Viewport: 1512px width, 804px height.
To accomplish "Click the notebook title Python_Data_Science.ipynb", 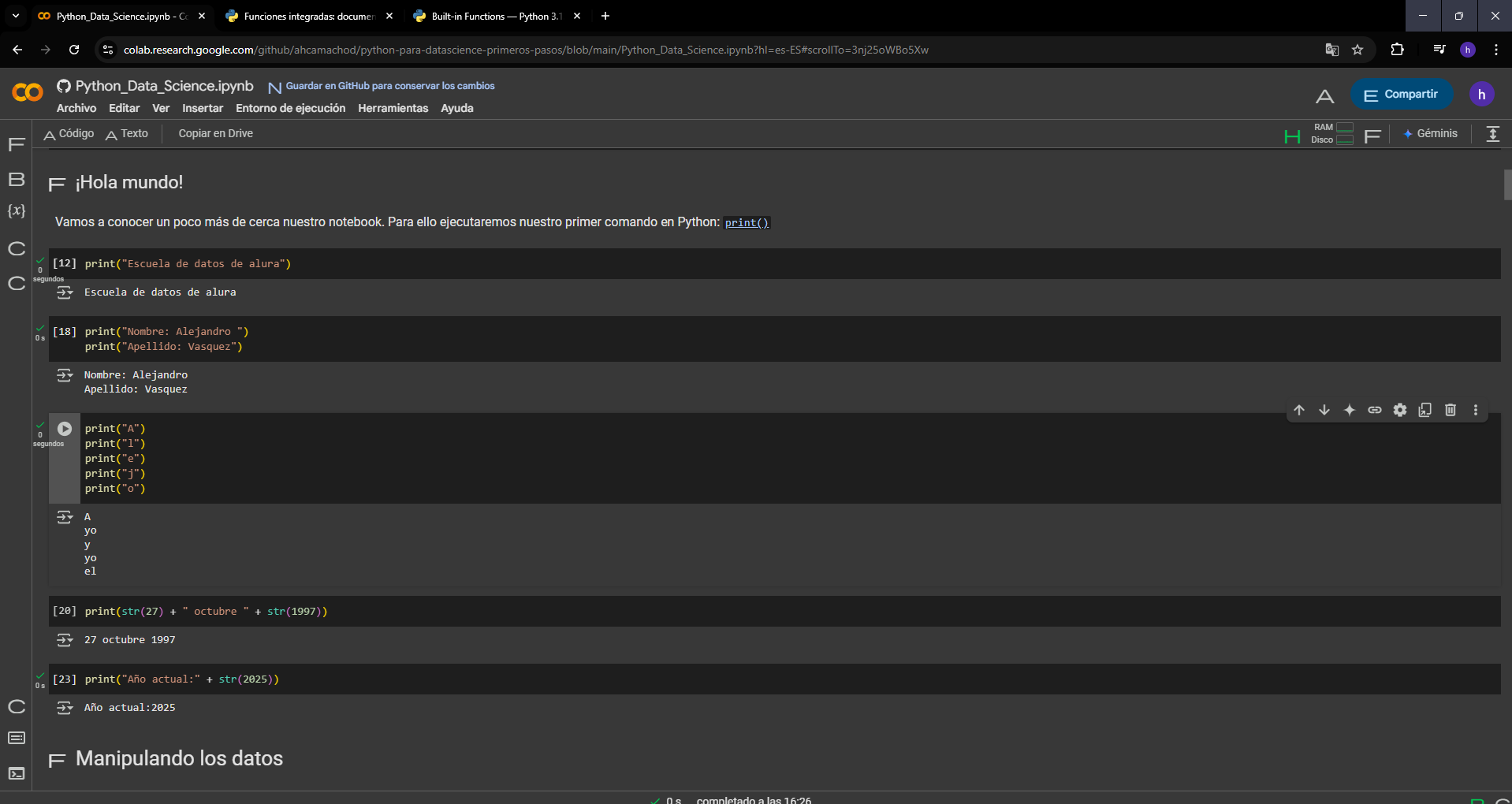I will pos(164,86).
